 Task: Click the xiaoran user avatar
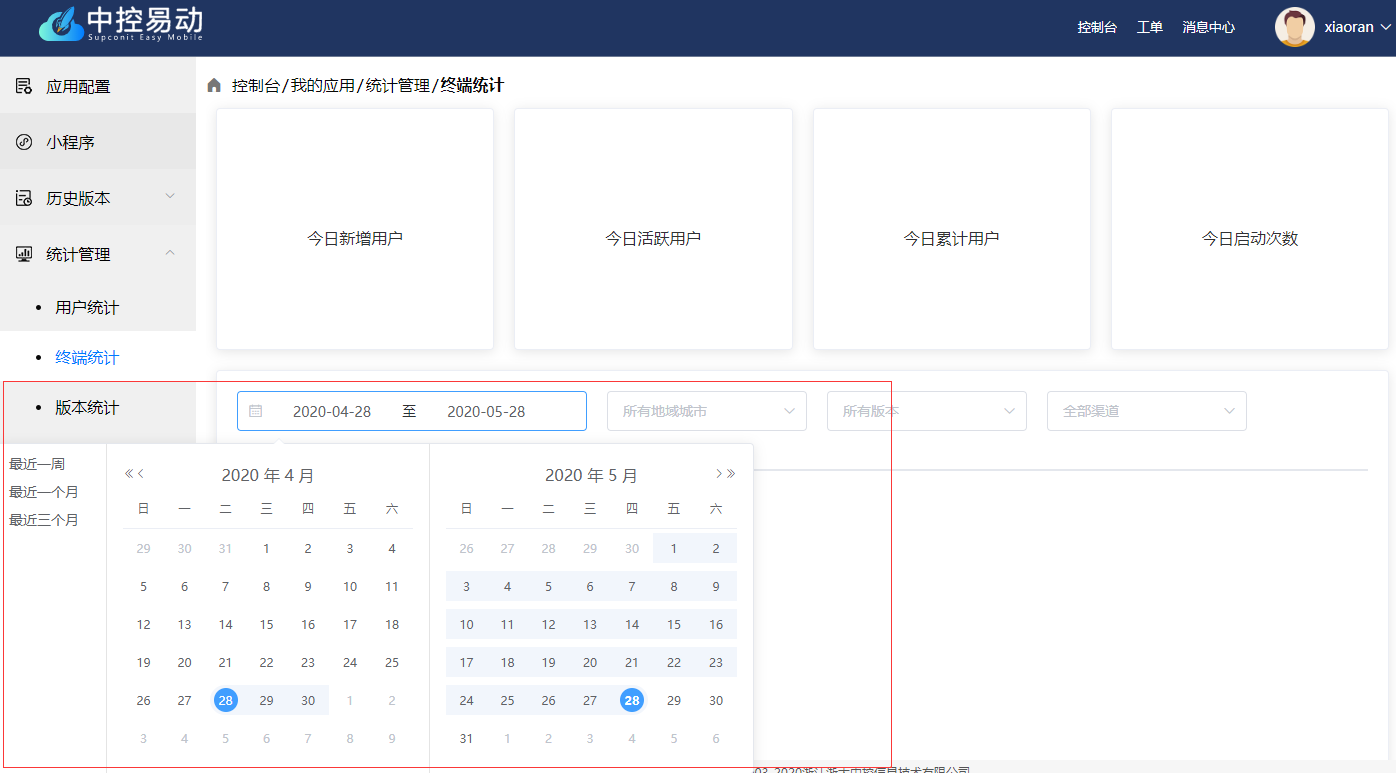tap(1295, 27)
